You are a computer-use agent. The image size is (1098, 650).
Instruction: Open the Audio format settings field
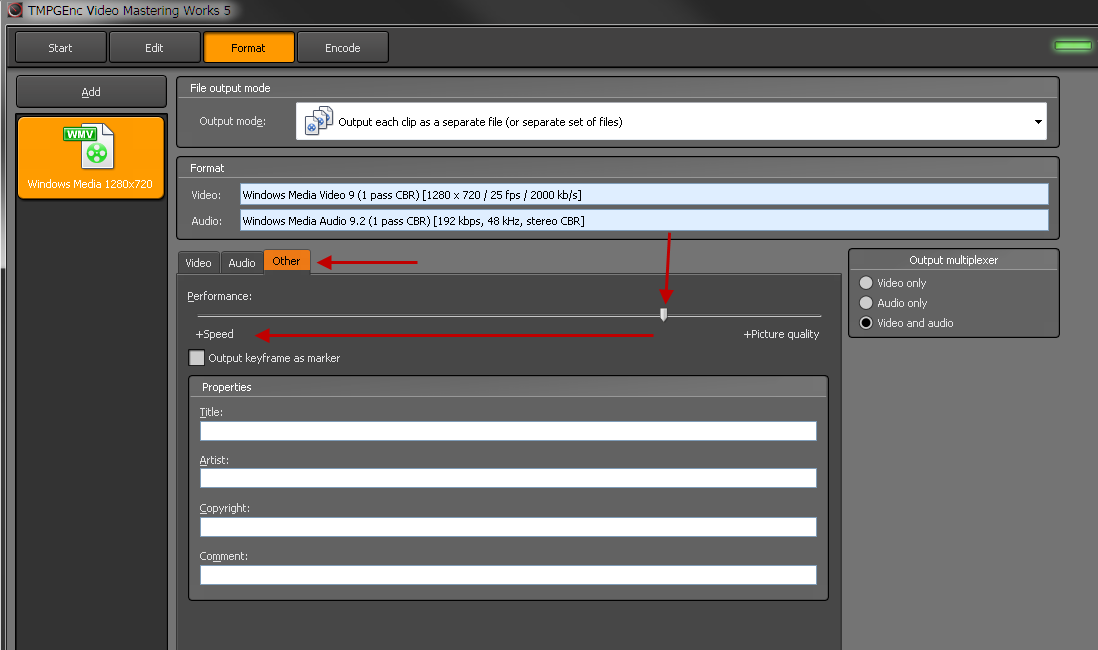[x=644, y=221]
